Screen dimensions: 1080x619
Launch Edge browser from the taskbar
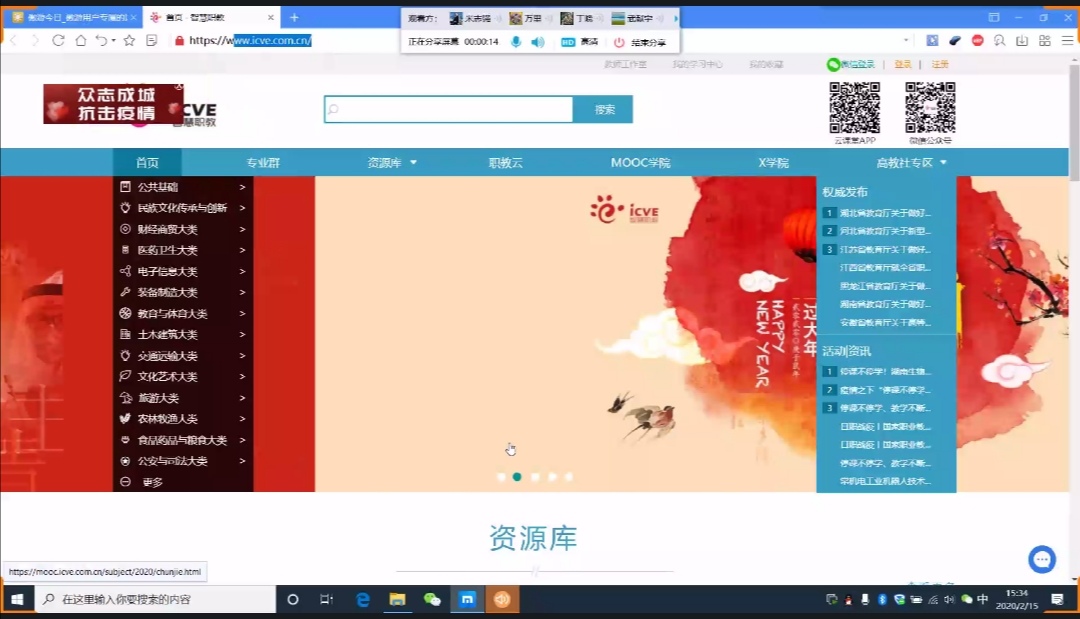point(362,599)
